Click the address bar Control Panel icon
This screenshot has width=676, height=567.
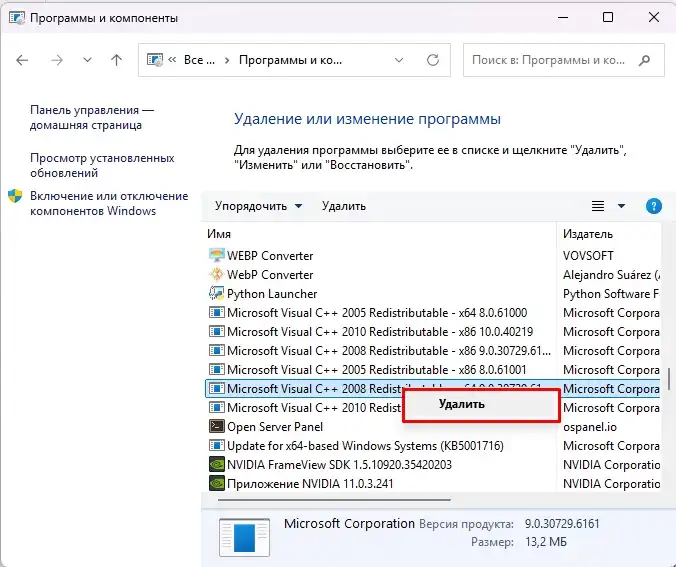click(x=155, y=60)
